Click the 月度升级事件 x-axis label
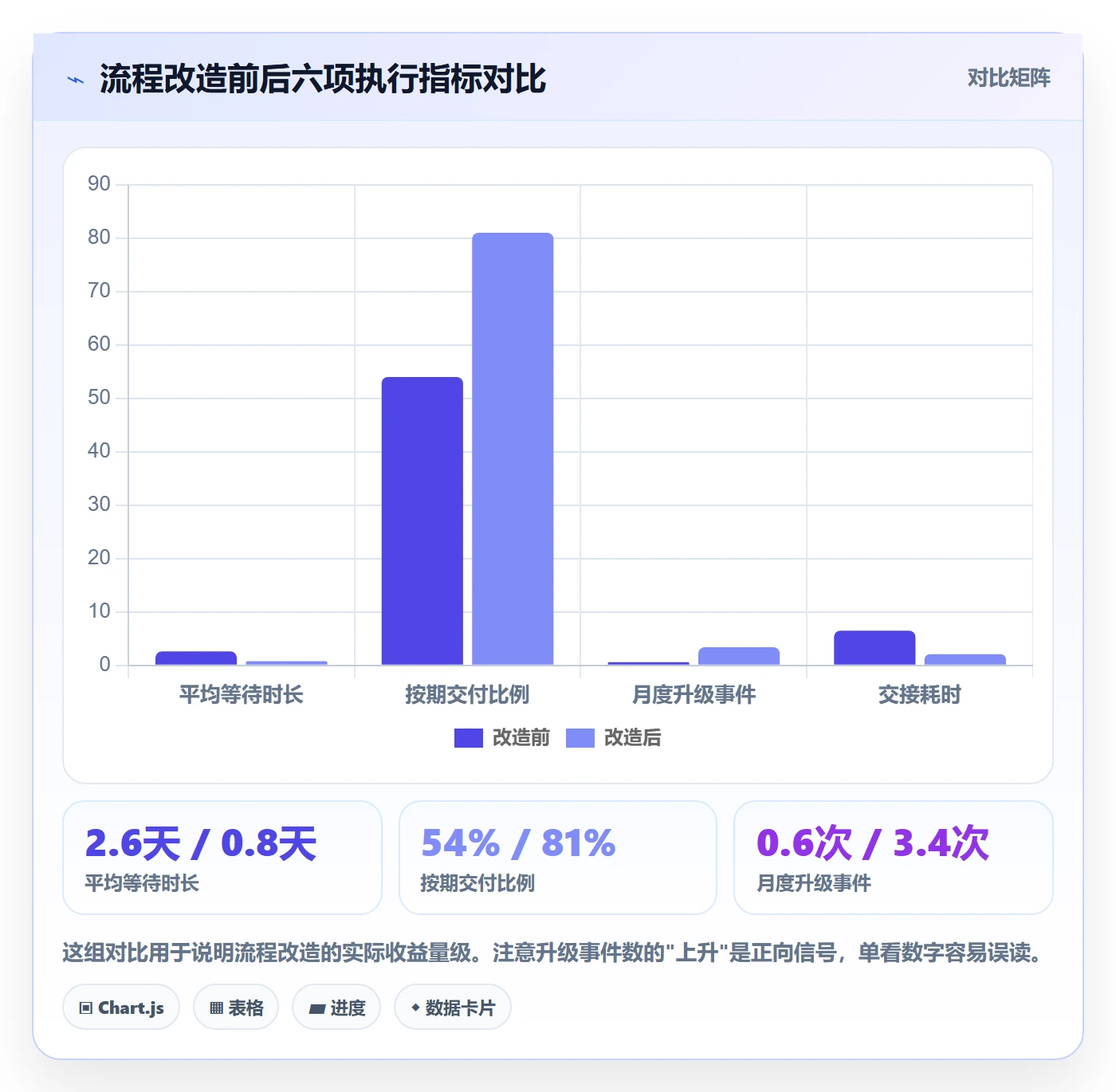1116x1092 pixels. coord(694,695)
